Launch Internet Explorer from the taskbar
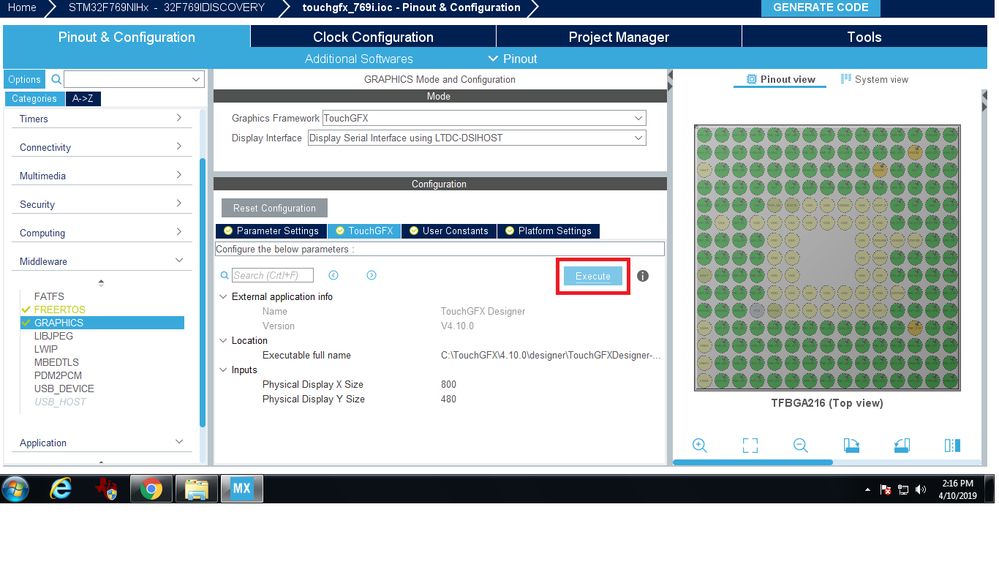Viewport: 999px width, 562px height. pos(61,489)
